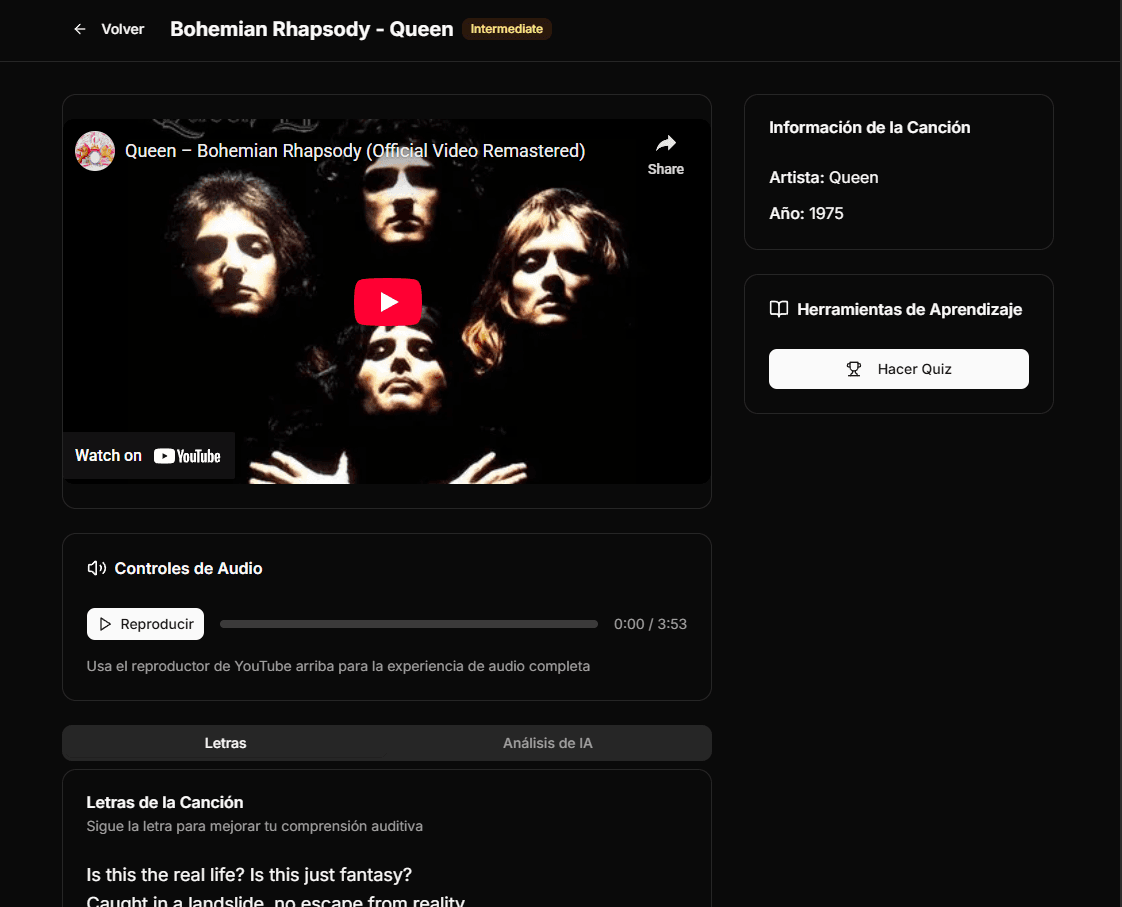Open Queen channel avatar in video
1122x907 pixels.
(x=95, y=151)
